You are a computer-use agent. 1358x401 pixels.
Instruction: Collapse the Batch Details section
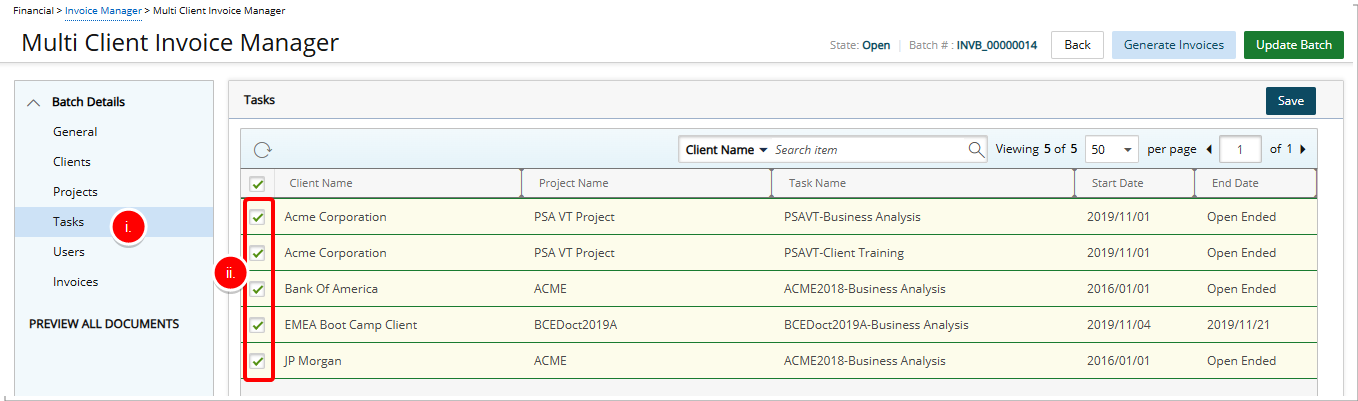point(34,102)
